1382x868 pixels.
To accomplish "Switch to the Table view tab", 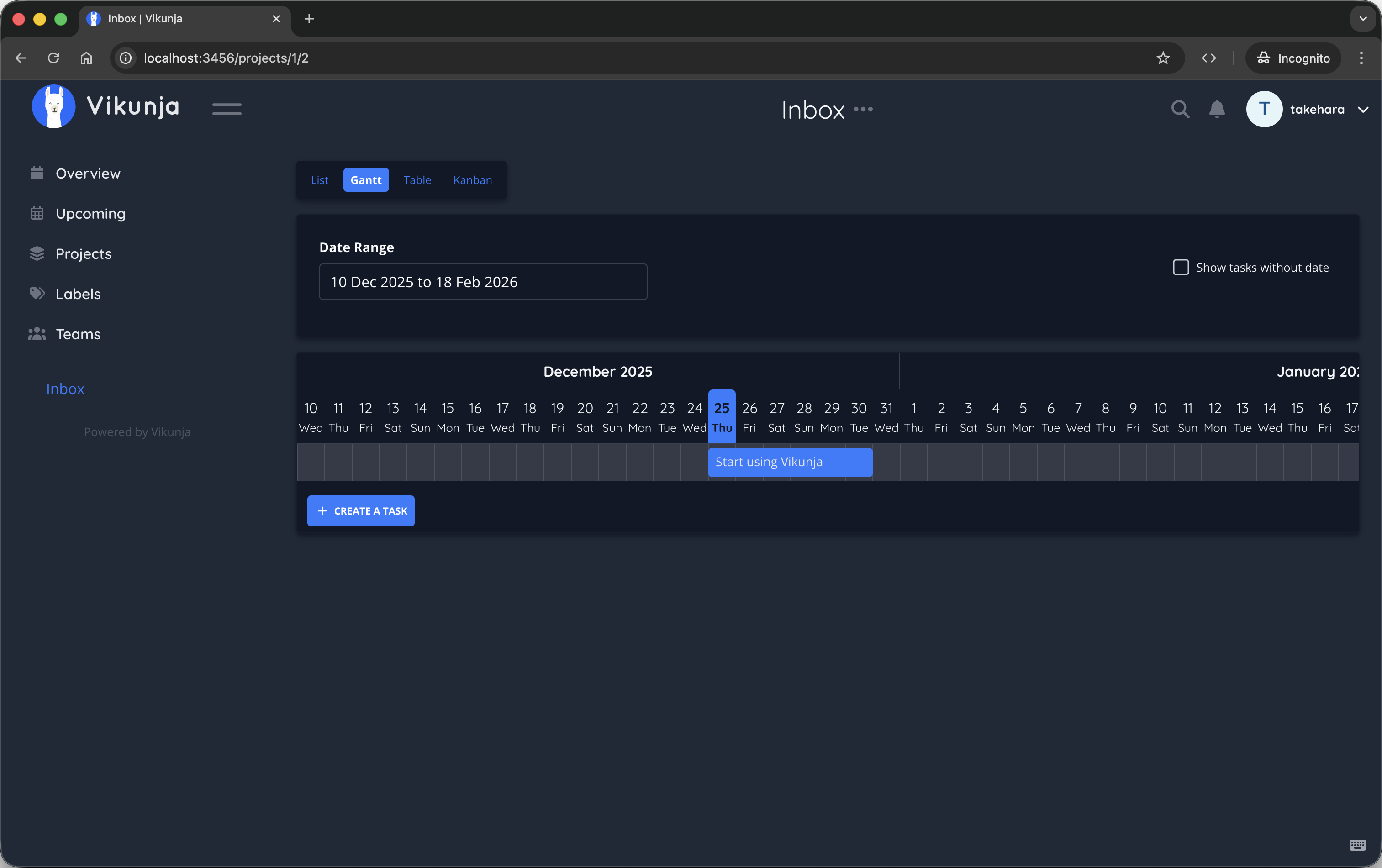I will pyautogui.click(x=417, y=180).
